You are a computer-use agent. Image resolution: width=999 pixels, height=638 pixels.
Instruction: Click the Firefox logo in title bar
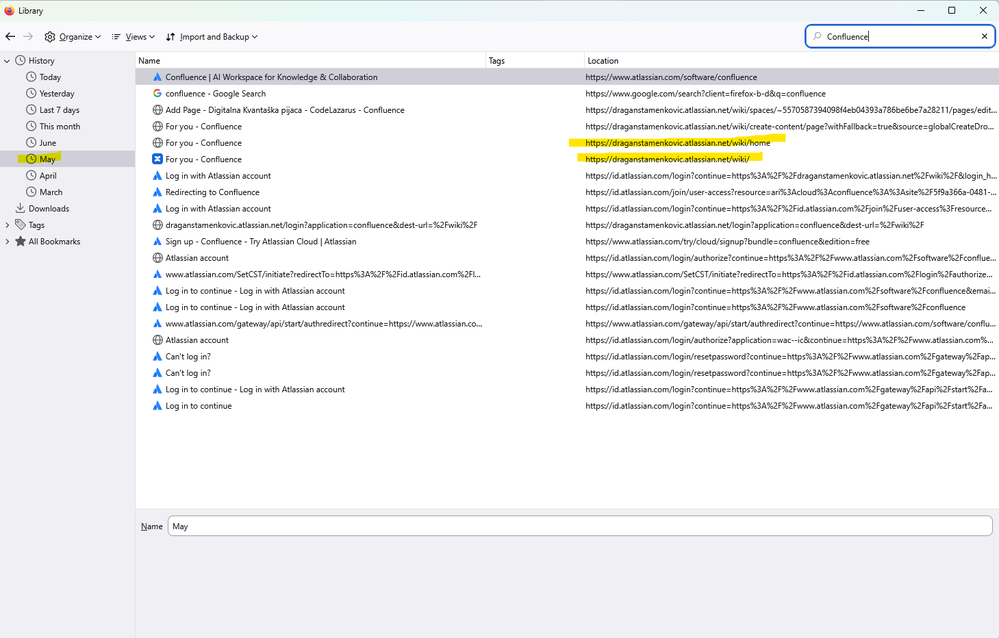(9, 10)
